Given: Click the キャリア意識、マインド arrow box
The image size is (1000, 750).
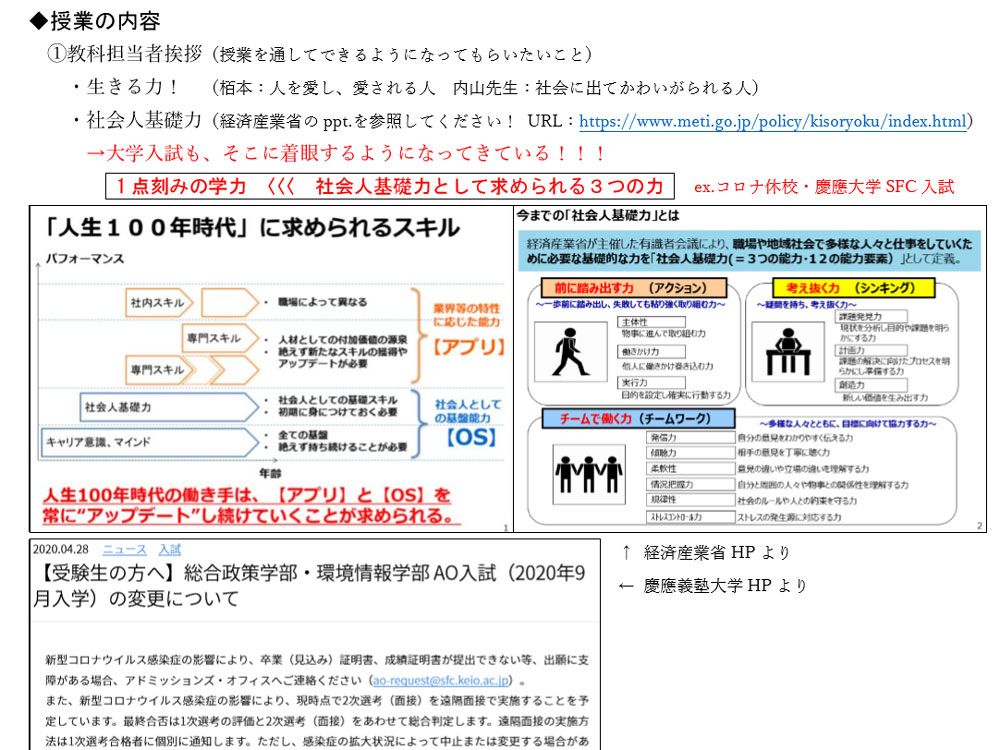Looking at the screenshot, I should (x=151, y=442).
